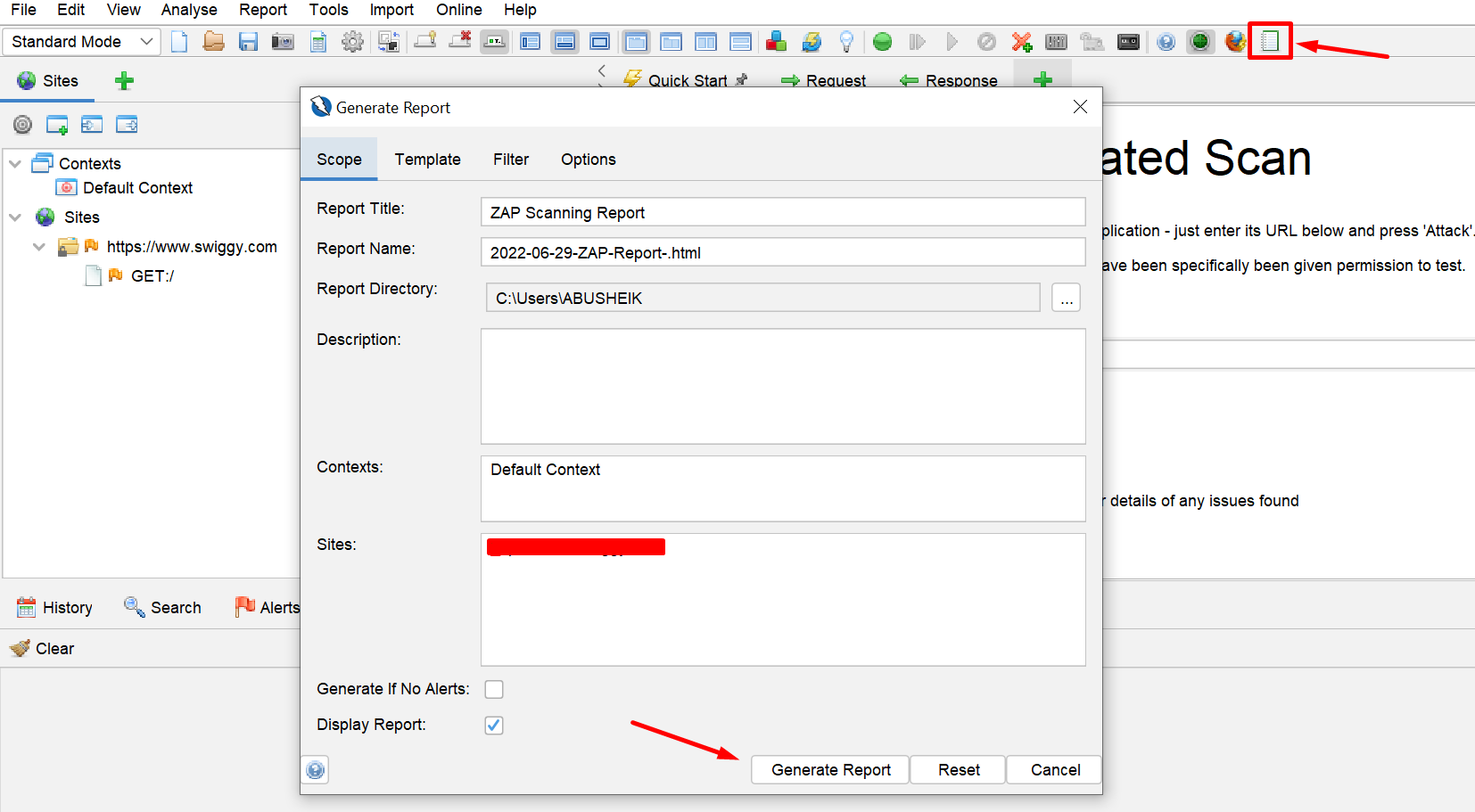The width and height of the screenshot is (1475, 812).
Task: Select the Expand Information Tabs layout icon
Action: tap(564, 42)
